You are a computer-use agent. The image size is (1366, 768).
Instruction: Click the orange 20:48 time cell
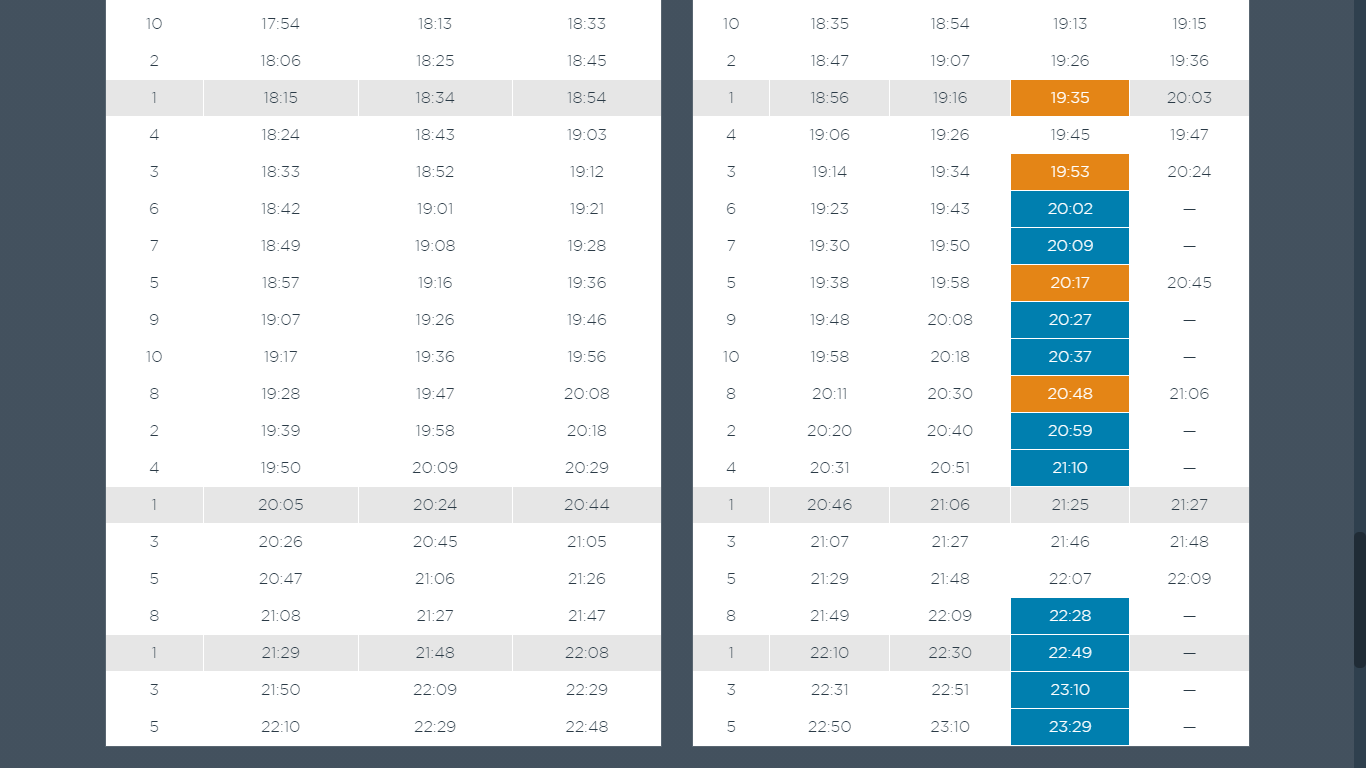coord(1070,394)
